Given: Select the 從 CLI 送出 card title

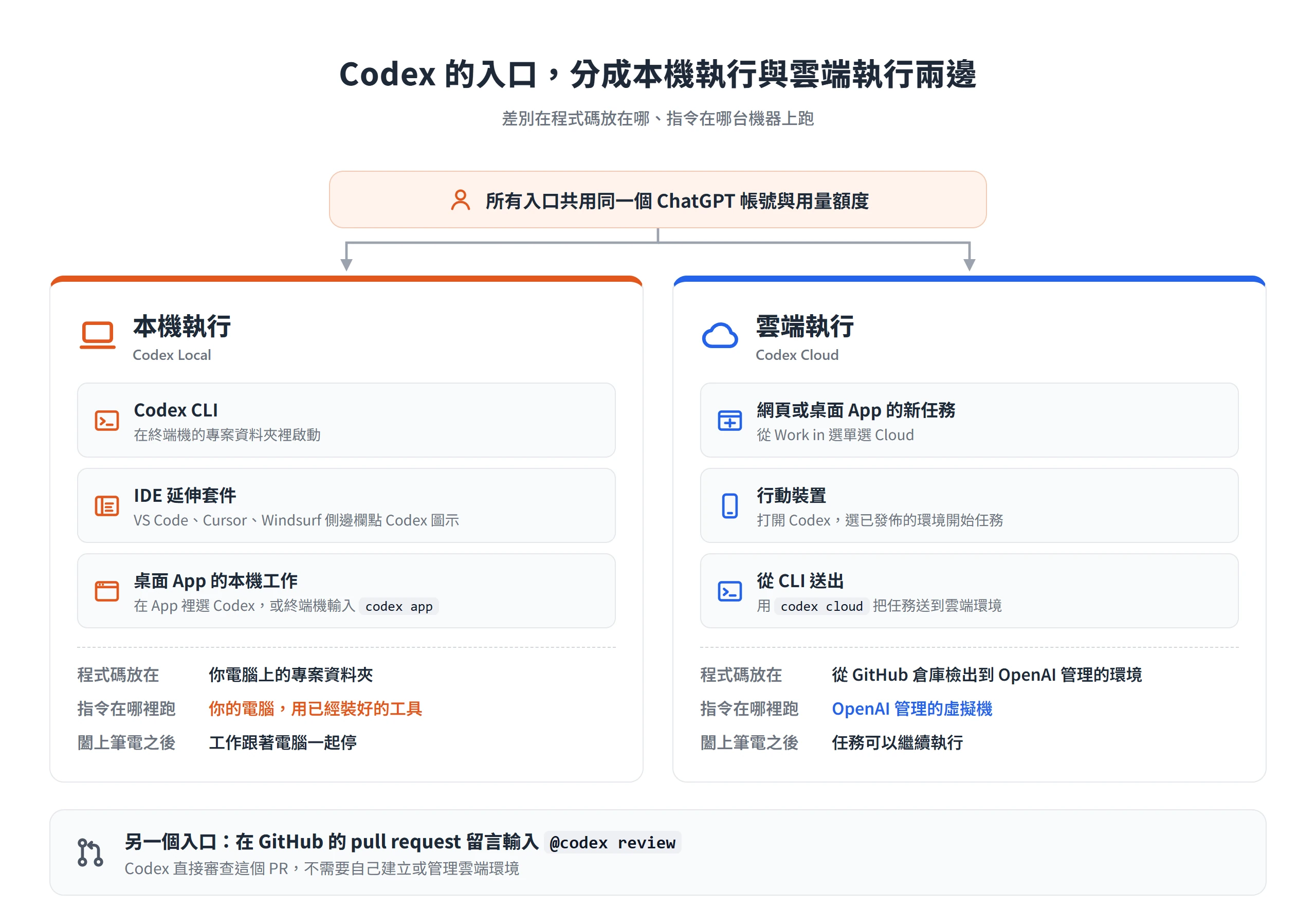Looking at the screenshot, I should pos(800,581).
